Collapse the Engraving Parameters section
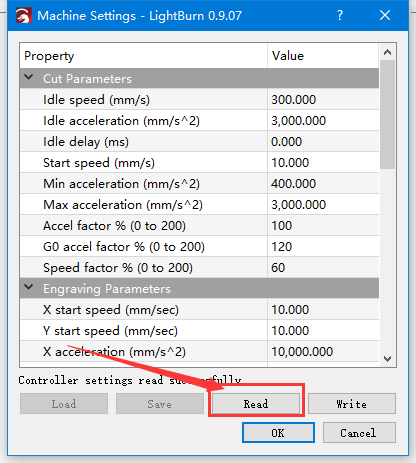416x463 pixels. point(29,287)
